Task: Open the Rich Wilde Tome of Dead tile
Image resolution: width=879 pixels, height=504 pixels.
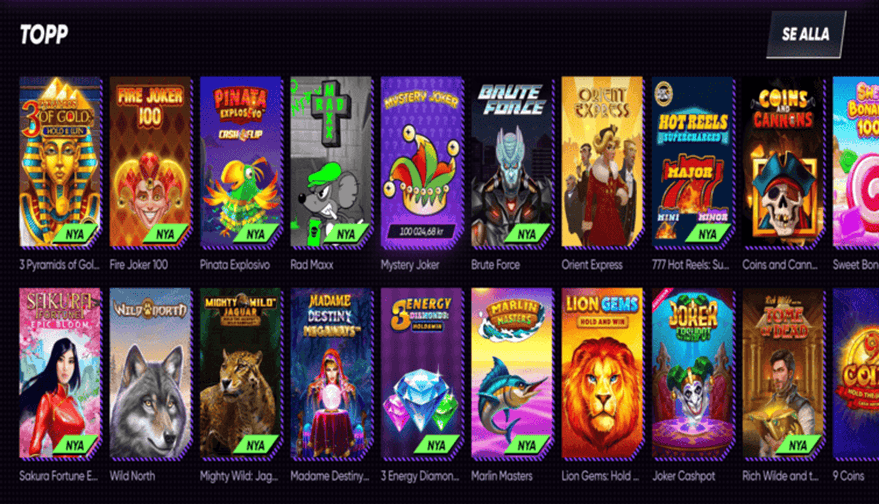Action: pos(784,373)
